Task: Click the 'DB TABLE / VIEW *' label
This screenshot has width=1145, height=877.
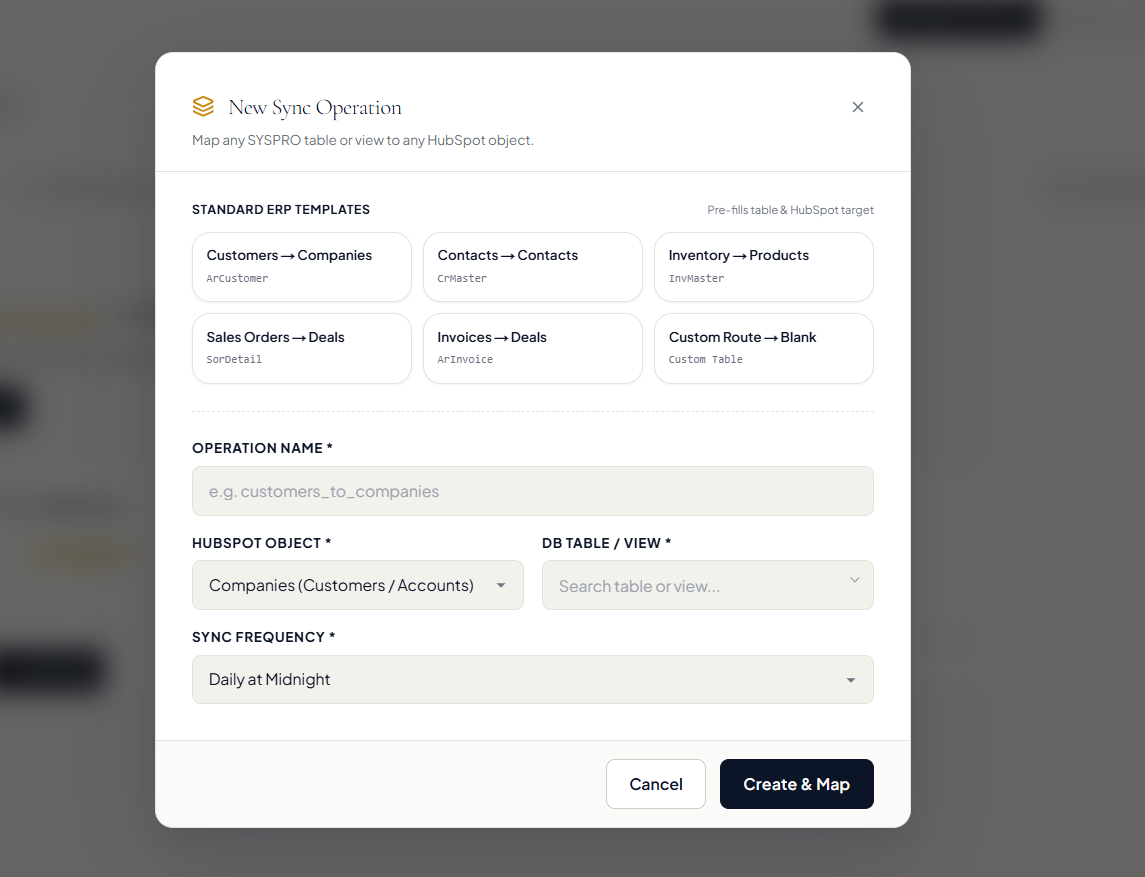Action: pos(606,543)
